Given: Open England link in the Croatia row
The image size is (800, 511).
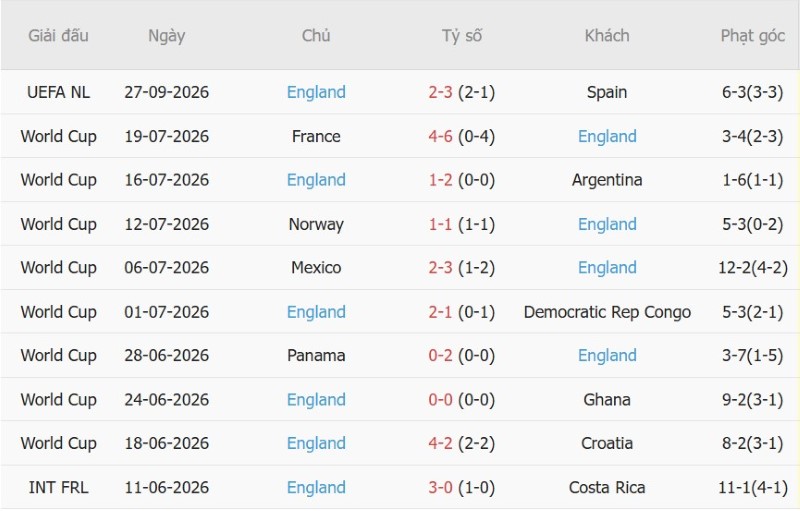Looking at the screenshot, I should (316, 443).
